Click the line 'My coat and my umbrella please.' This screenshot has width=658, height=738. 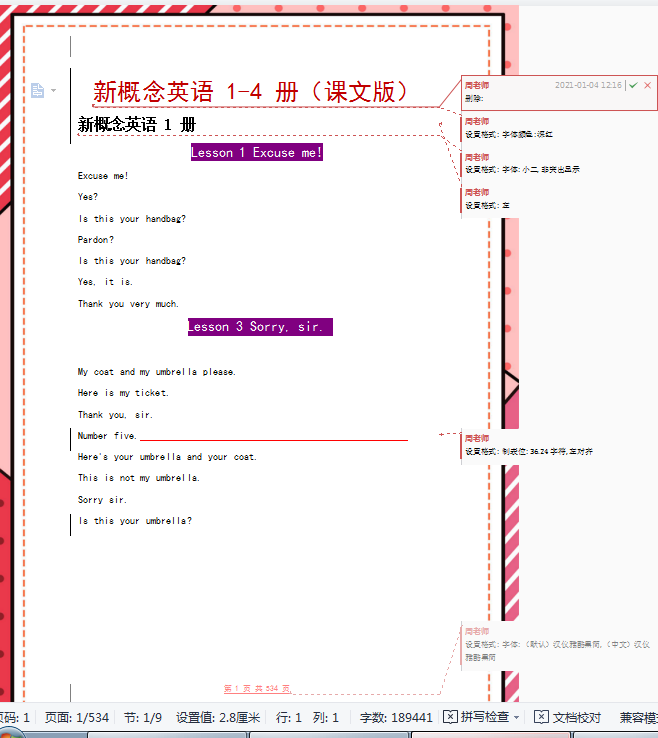(x=157, y=372)
